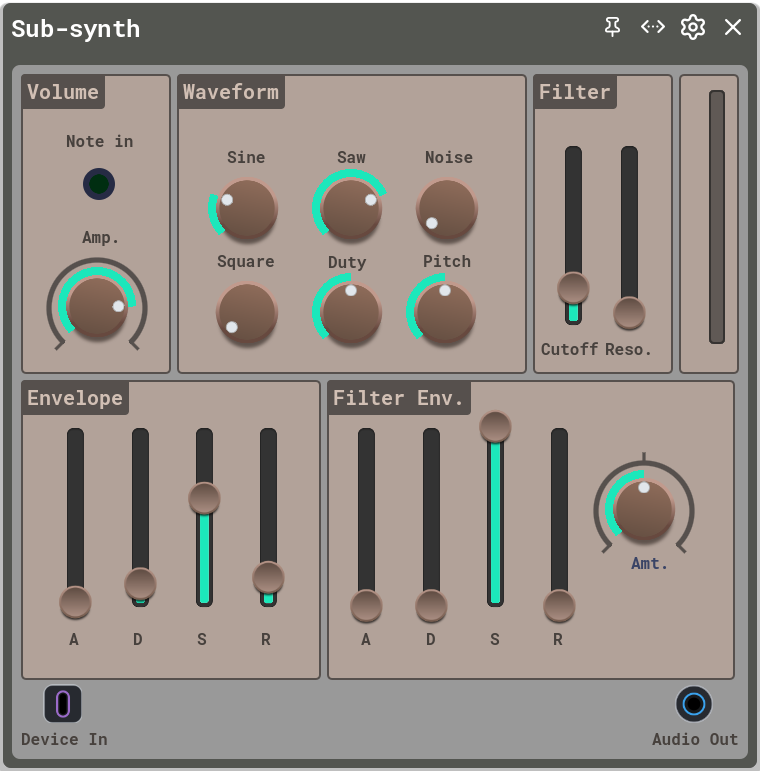Click the Filter Env. R slider handle

(559, 606)
